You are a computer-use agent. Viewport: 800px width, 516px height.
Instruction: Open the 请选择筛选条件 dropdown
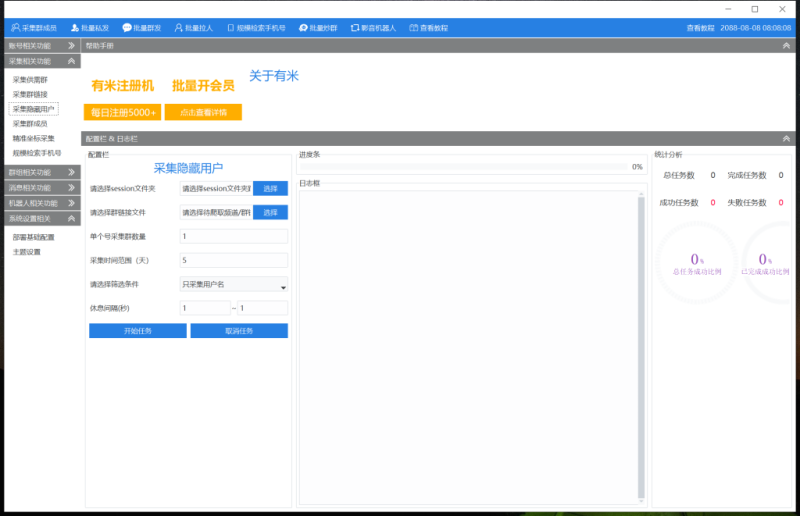click(x=234, y=284)
